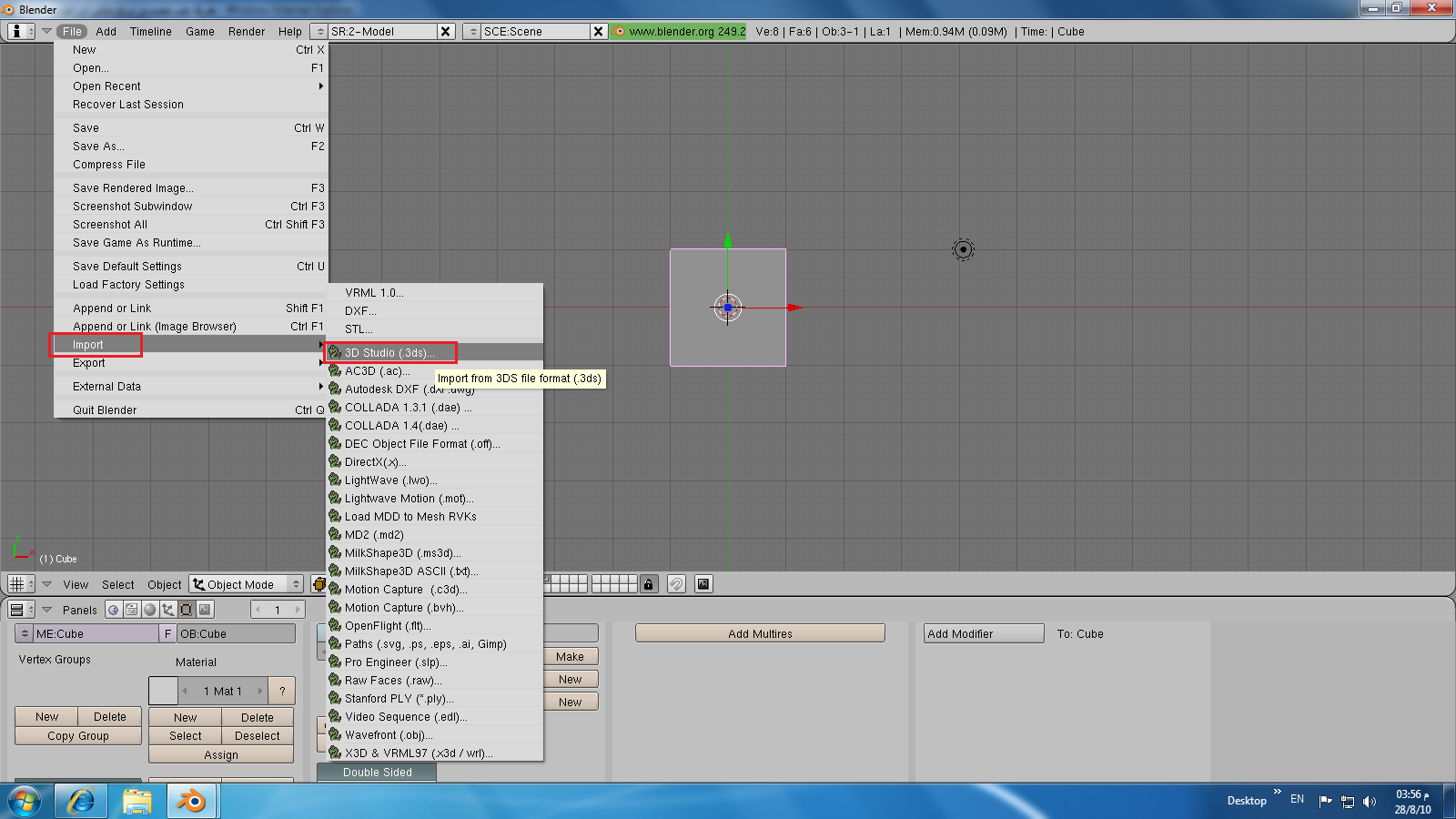Click the 3D view window type icon
This screenshot has height=819, width=1456.
coord(21,584)
